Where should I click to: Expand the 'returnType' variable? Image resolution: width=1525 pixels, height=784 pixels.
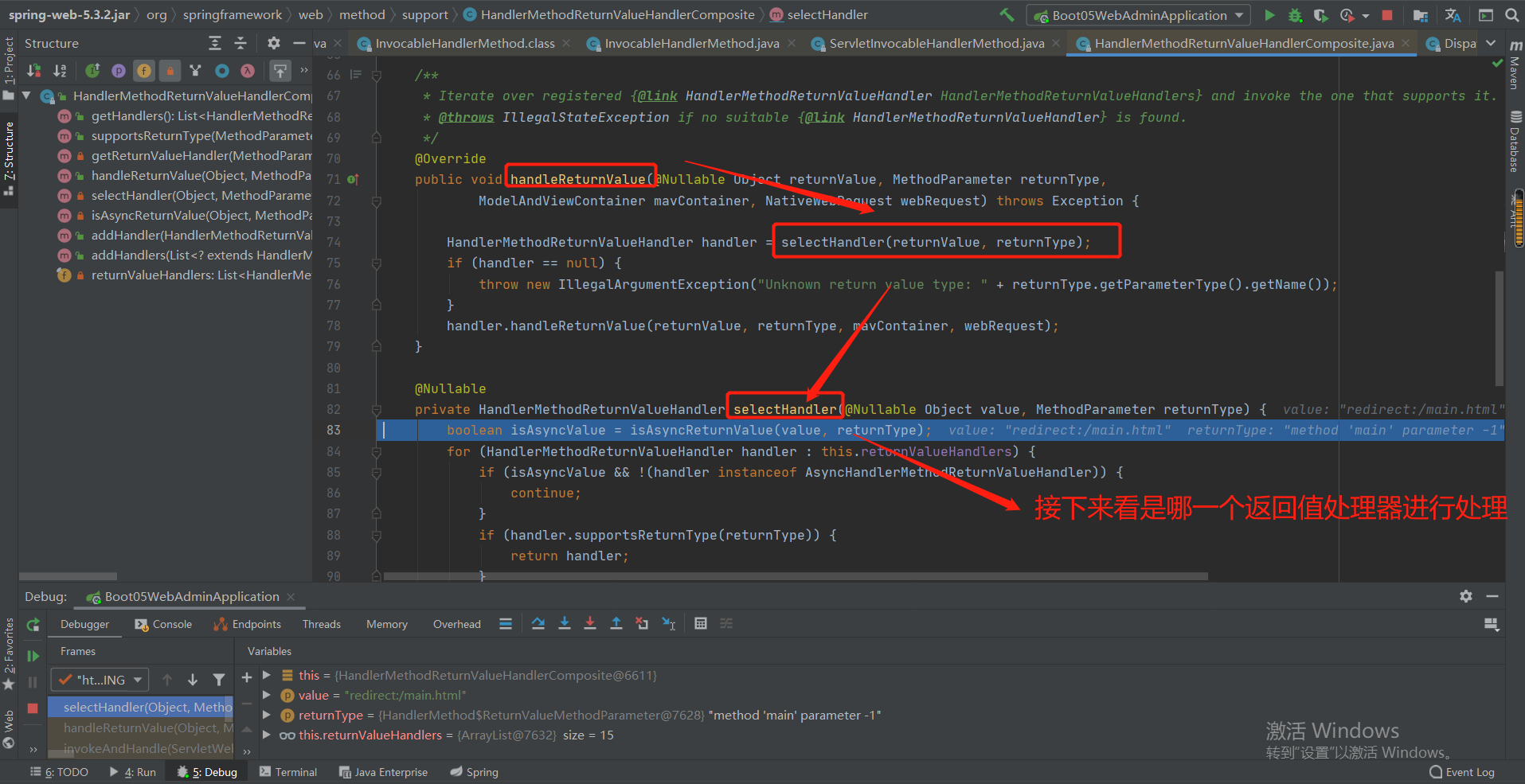pyautogui.click(x=267, y=715)
